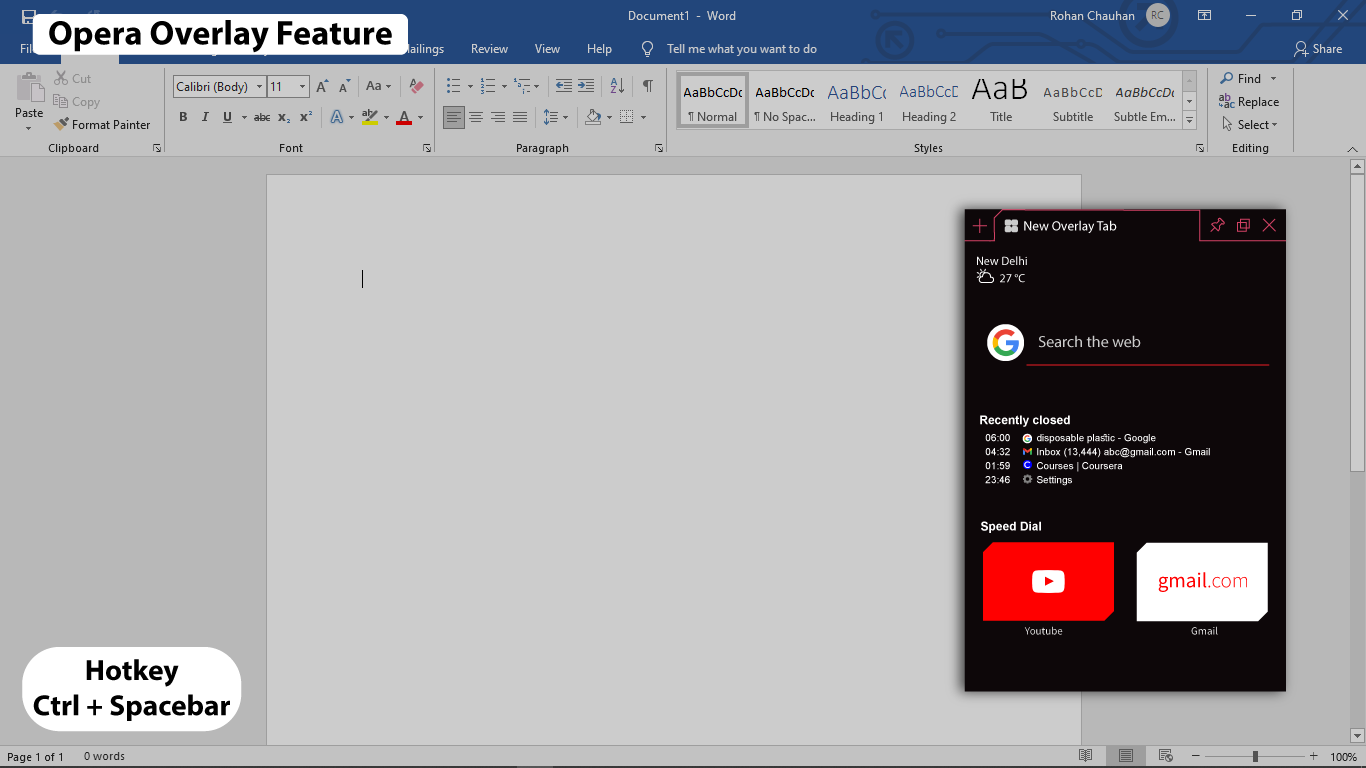
Task: Open the font size dropdown
Action: pos(302,87)
